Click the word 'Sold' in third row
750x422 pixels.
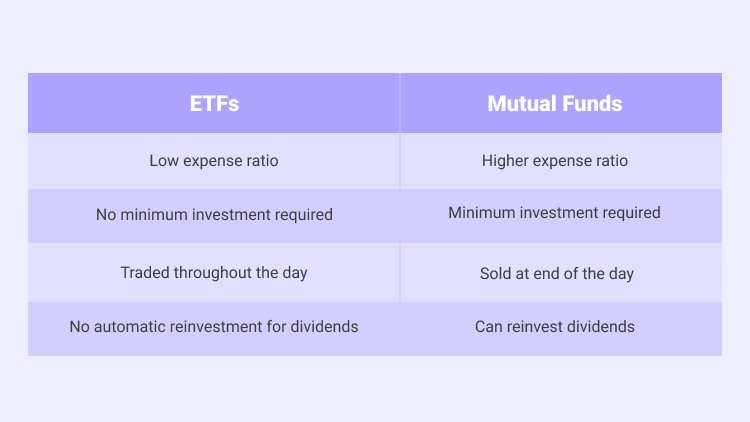(x=495, y=273)
